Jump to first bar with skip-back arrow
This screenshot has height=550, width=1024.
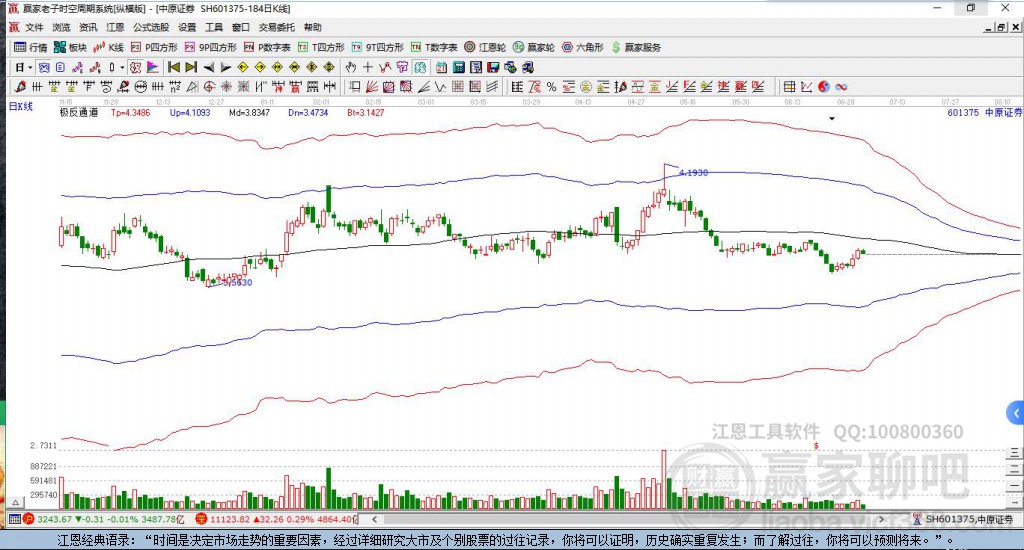(172, 67)
